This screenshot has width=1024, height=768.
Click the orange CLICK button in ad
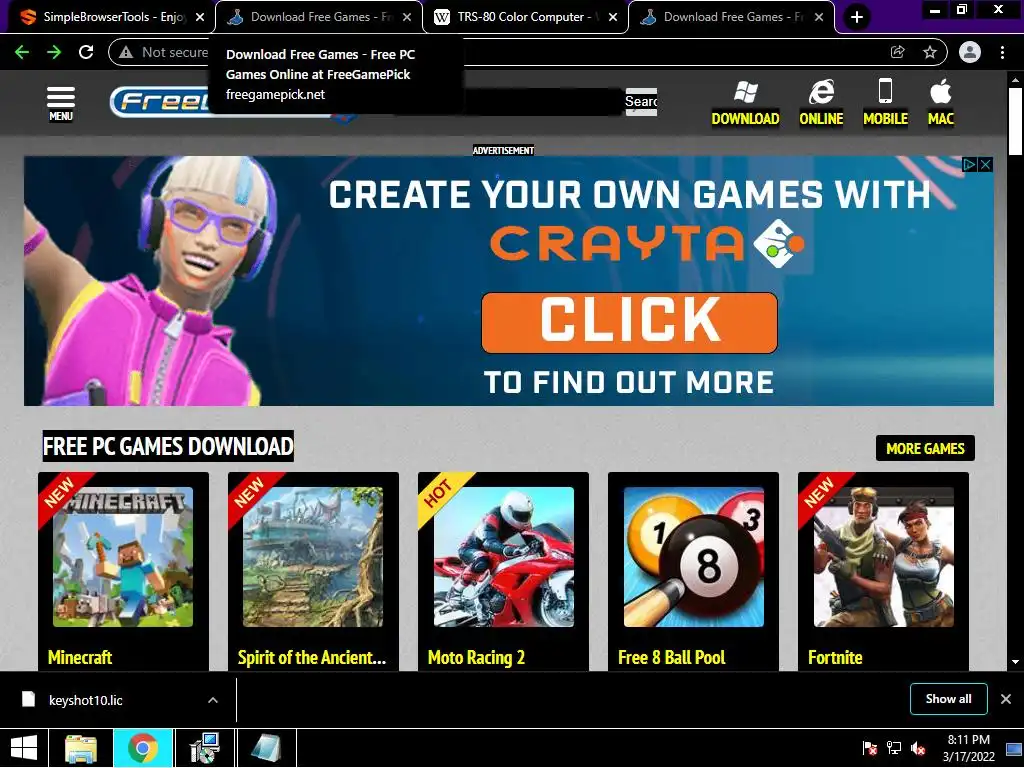coord(630,323)
